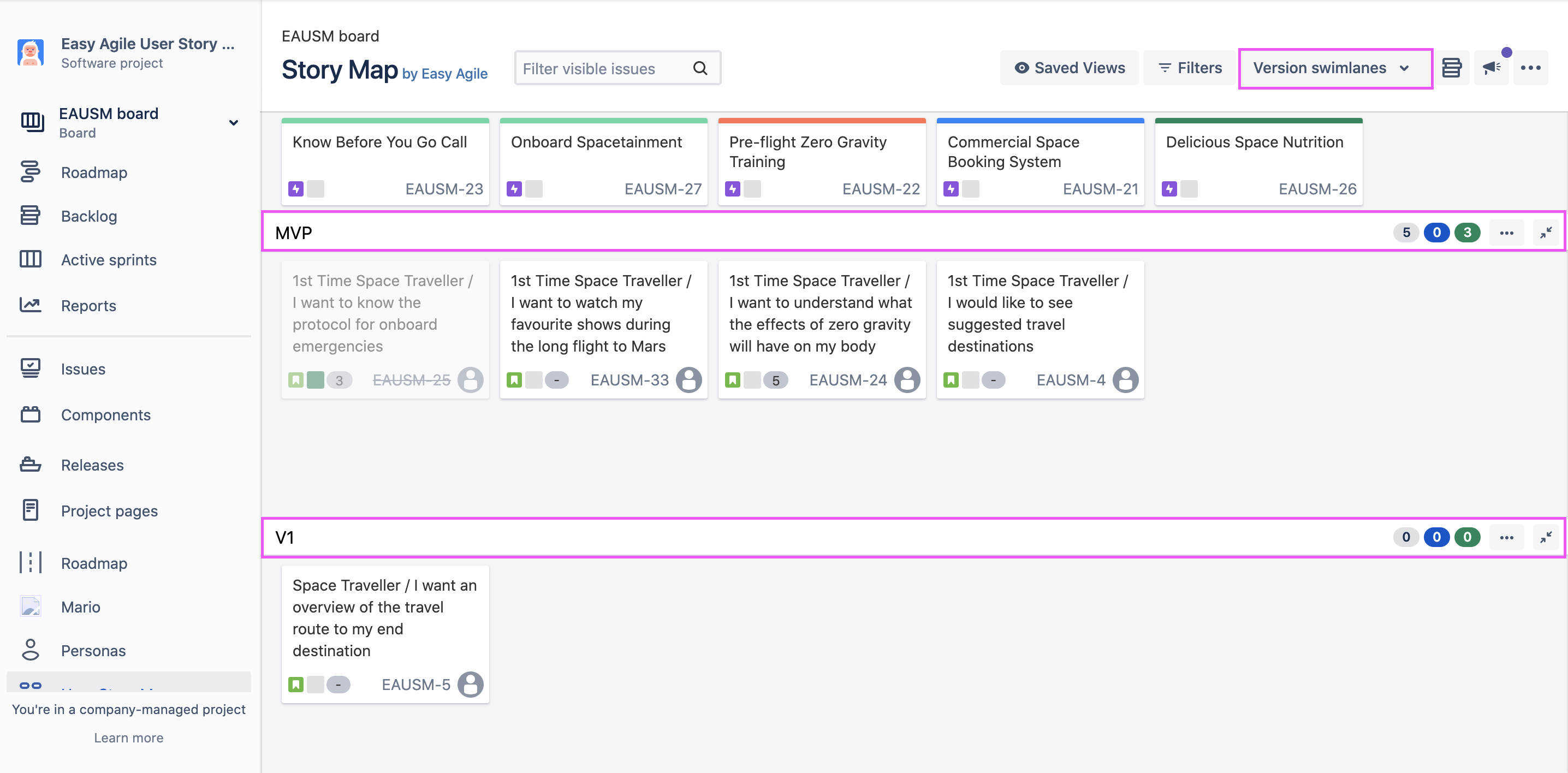Open Releases ship icon in sidebar

(30, 465)
